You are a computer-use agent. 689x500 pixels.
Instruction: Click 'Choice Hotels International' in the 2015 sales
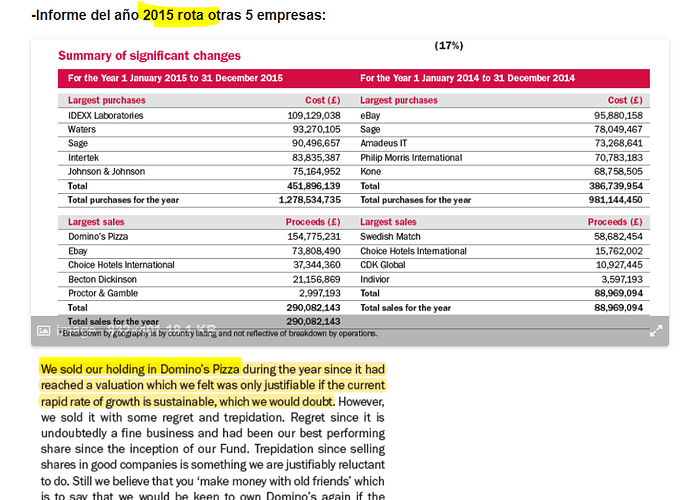(x=121, y=265)
